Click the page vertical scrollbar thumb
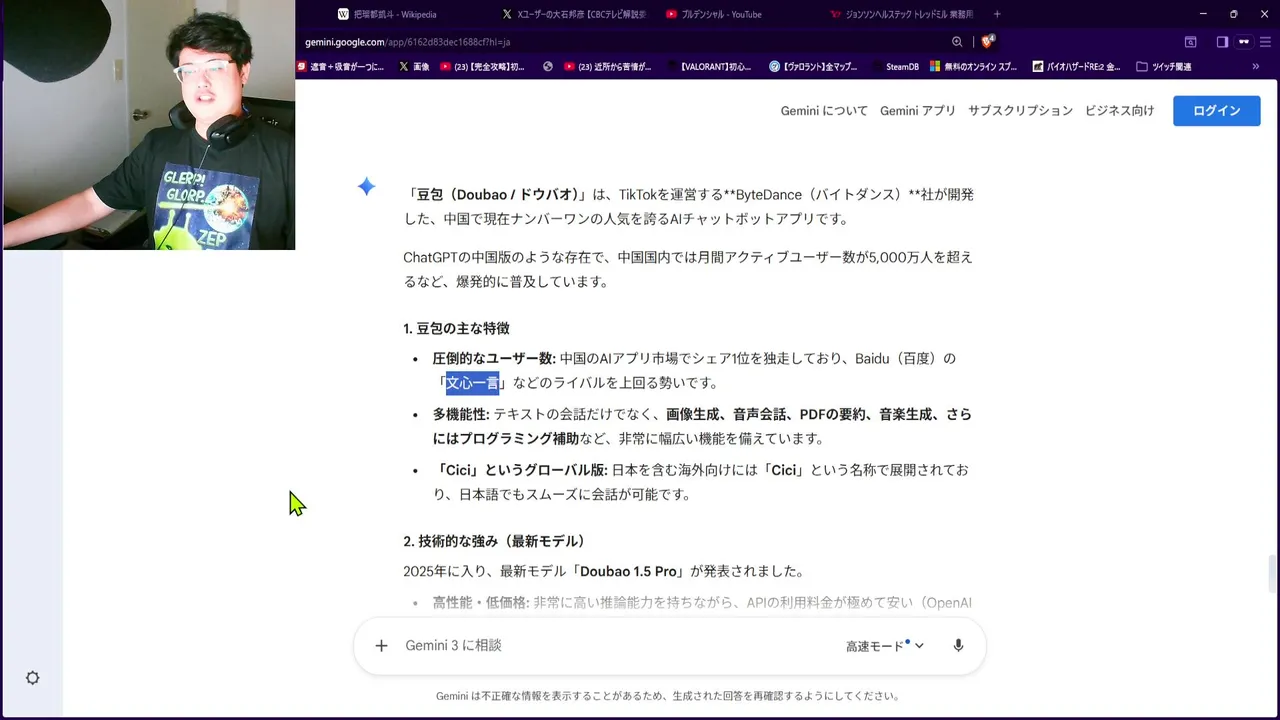This screenshot has width=1280, height=720. (1272, 574)
